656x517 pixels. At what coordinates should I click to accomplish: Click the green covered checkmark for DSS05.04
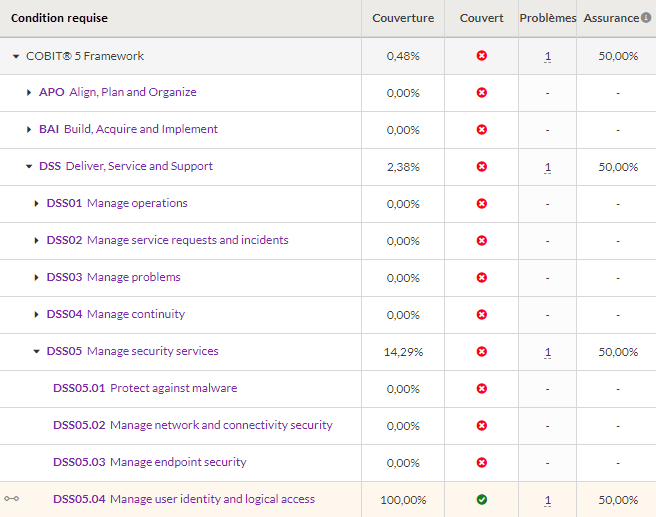tap(482, 499)
